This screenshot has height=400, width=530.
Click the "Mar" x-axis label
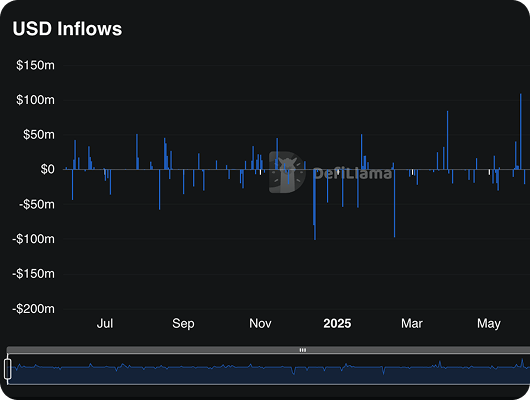412,324
